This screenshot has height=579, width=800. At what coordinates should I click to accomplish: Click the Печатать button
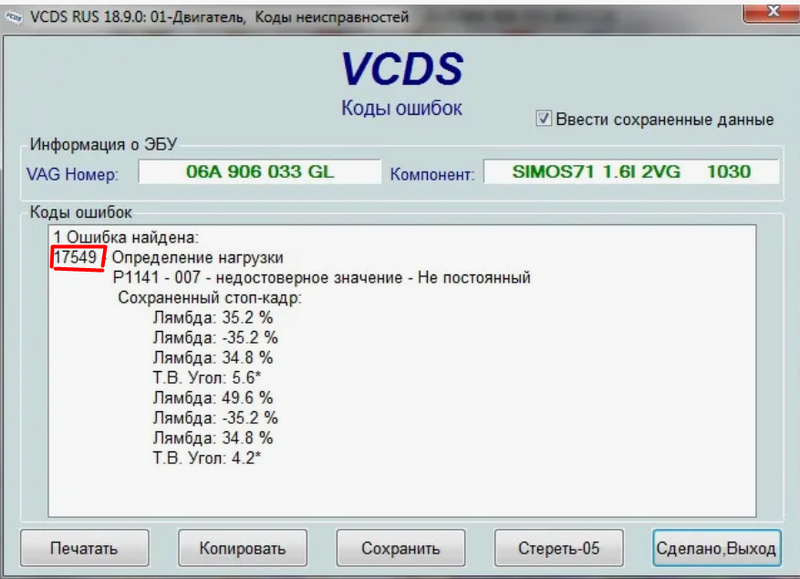pyautogui.click(x=85, y=548)
